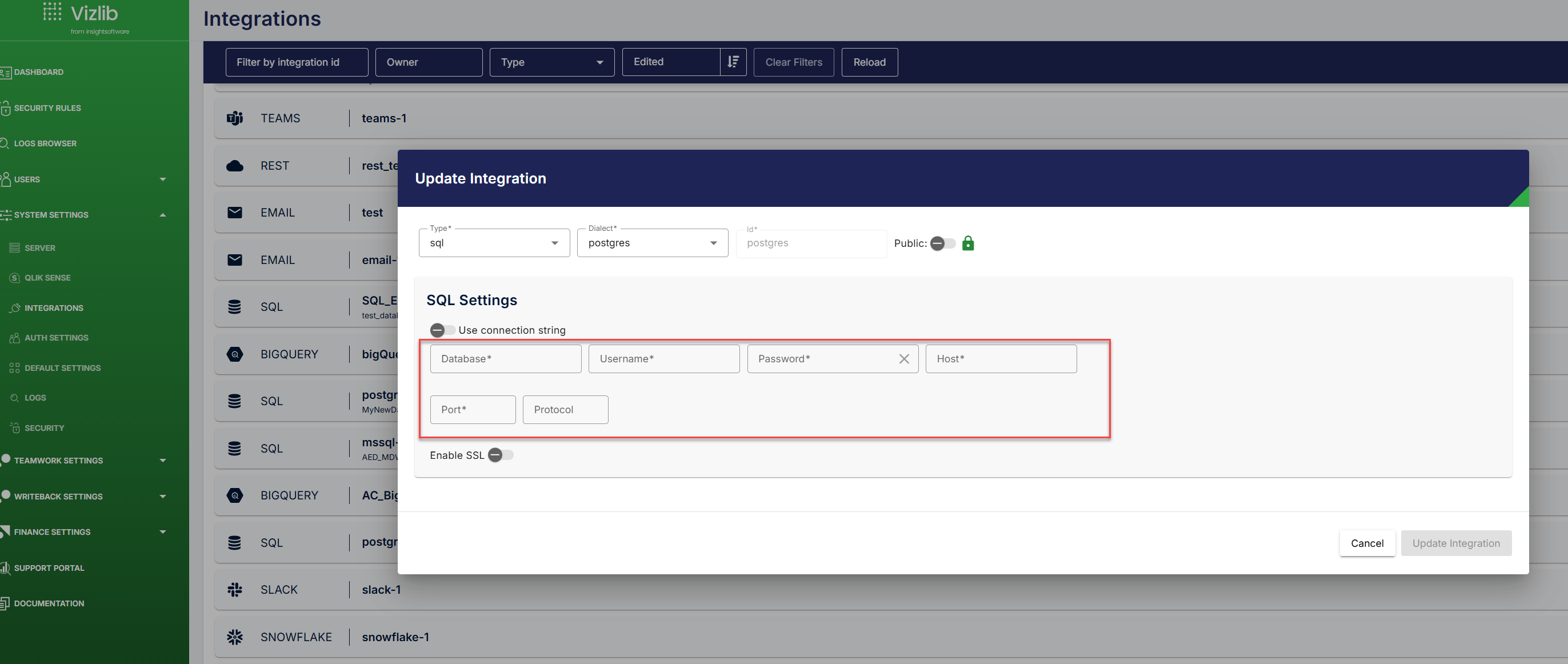This screenshot has width=1568, height=664.
Task: Select Server under System Settings
Action: pyautogui.click(x=39, y=249)
